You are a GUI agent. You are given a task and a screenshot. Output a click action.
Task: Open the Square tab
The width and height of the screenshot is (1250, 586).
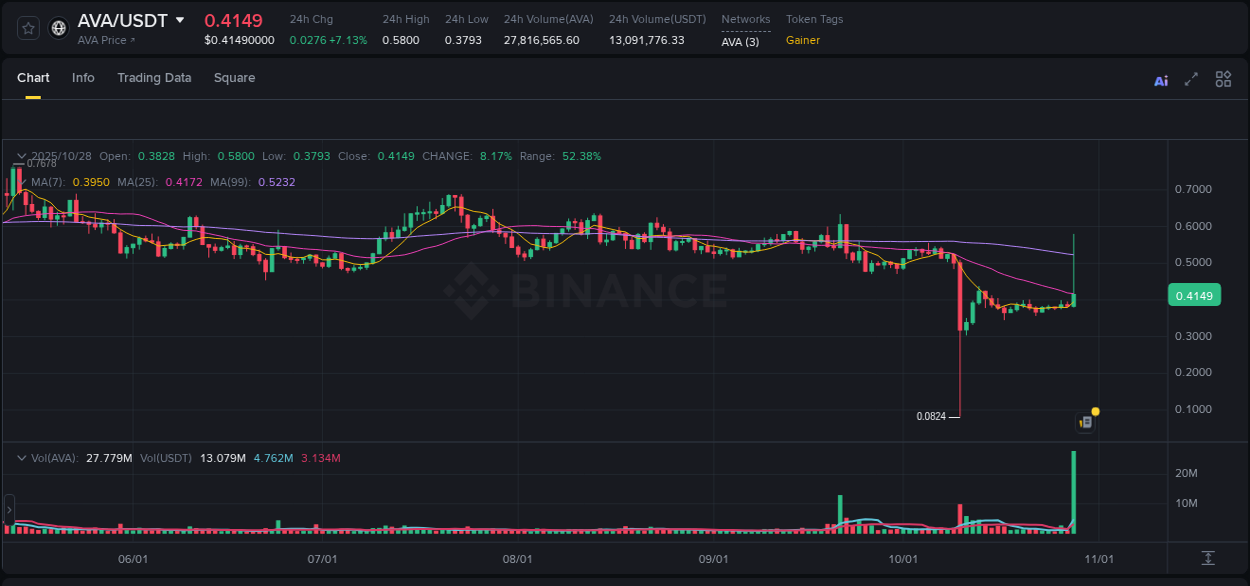234,77
